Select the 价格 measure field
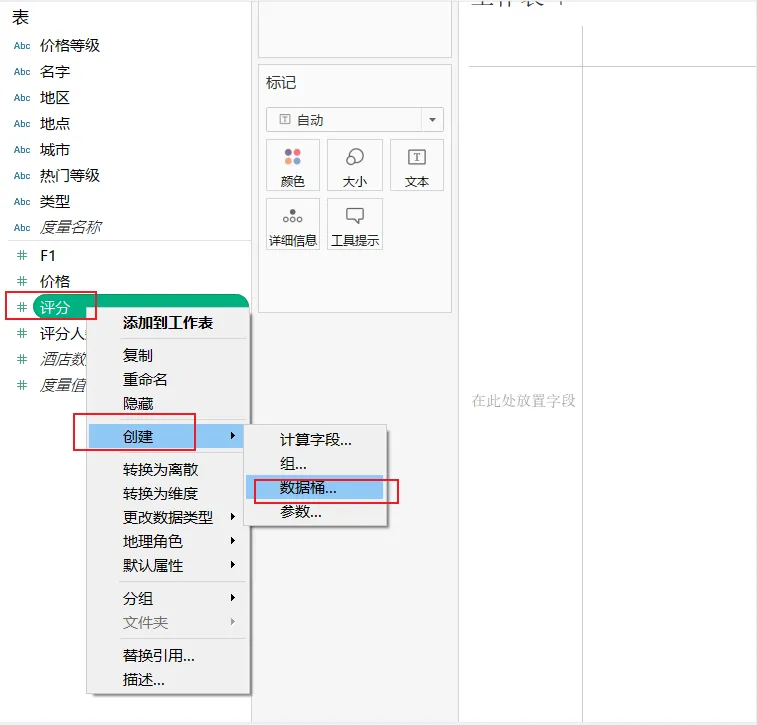The image size is (757, 725). [55, 281]
